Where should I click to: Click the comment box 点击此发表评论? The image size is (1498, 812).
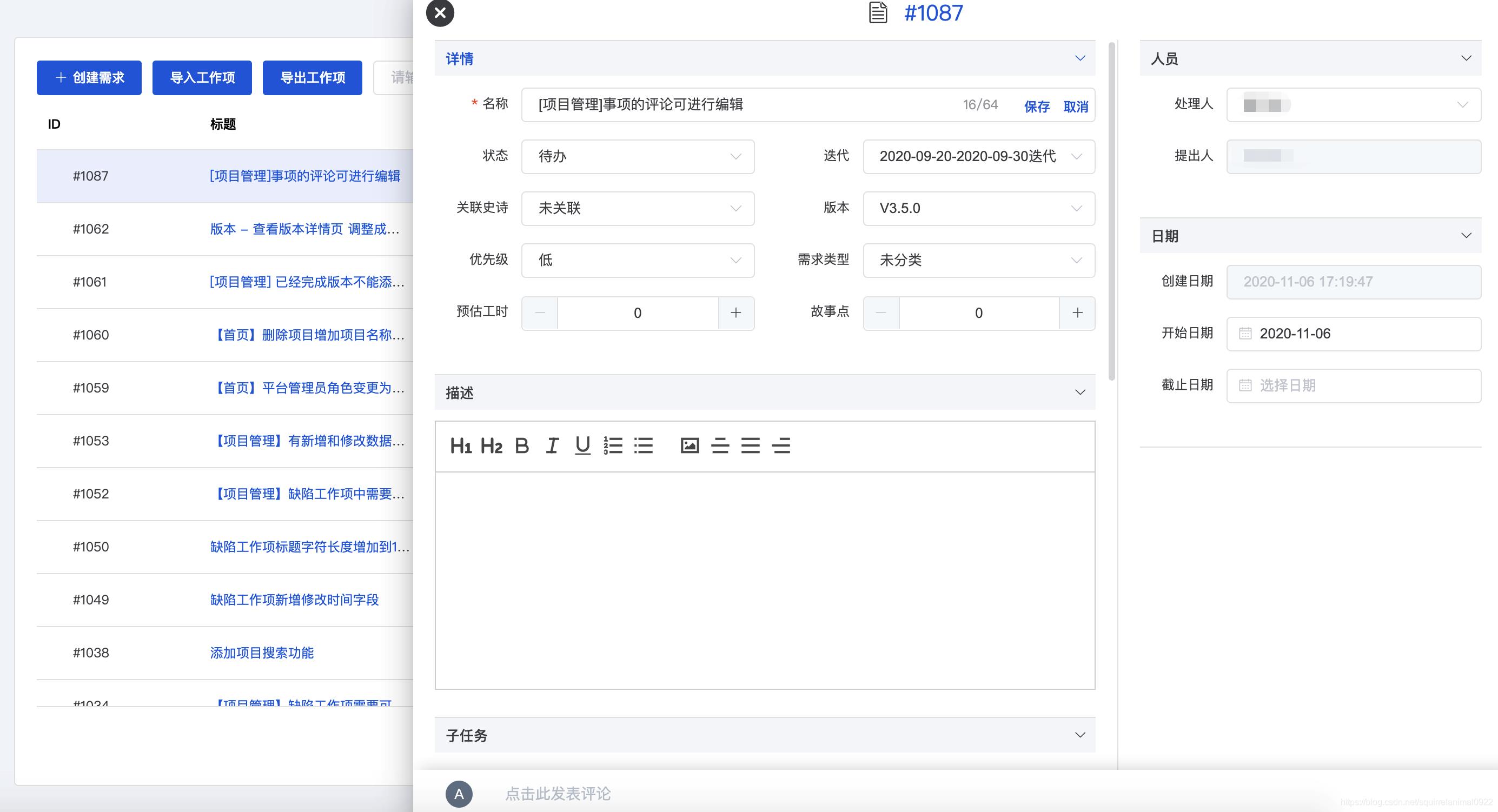pos(558,794)
